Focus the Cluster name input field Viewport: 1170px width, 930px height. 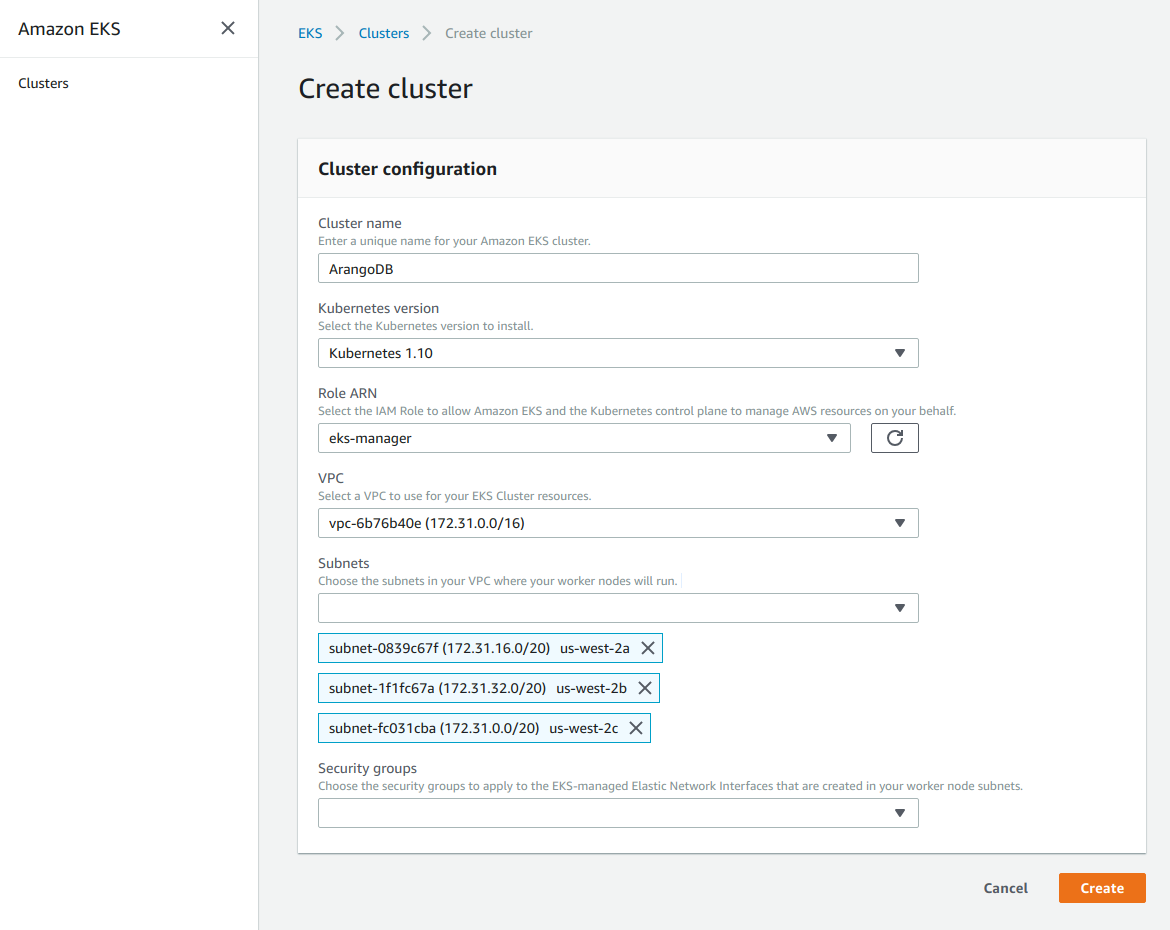617,268
